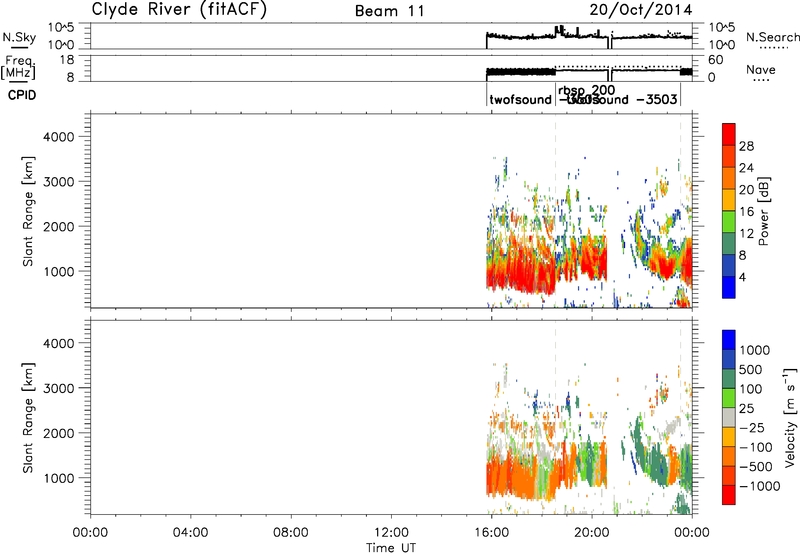The image size is (800, 554).
Task: Click the "Power [dB]" colorbar title
Action: click(x=764, y=211)
